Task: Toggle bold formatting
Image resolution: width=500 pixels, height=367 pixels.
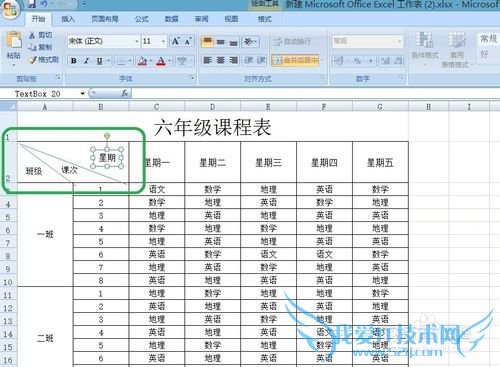Action: (74, 61)
